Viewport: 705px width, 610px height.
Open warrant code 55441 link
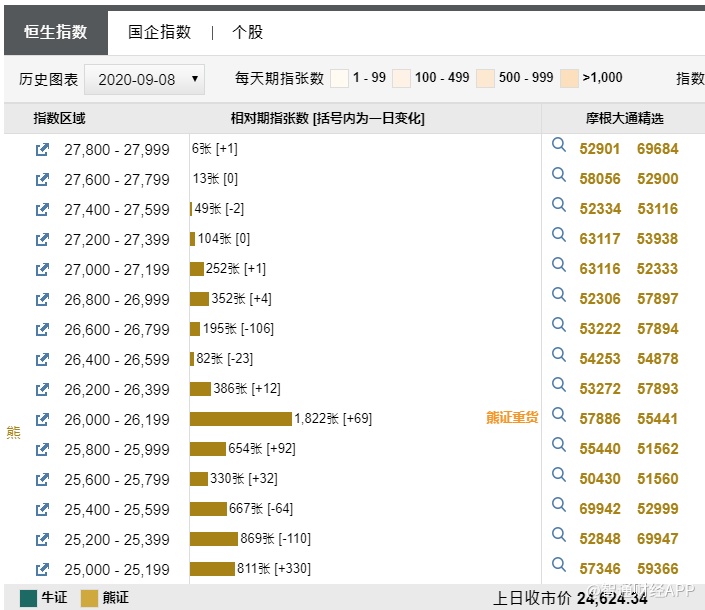tap(657, 419)
